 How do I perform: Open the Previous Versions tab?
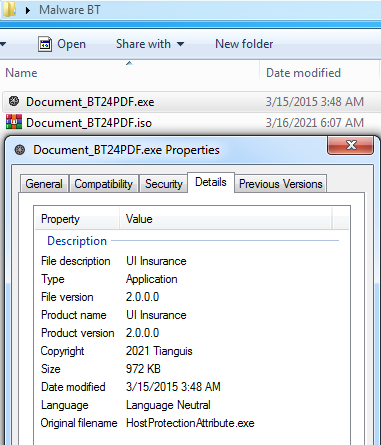pos(281,184)
